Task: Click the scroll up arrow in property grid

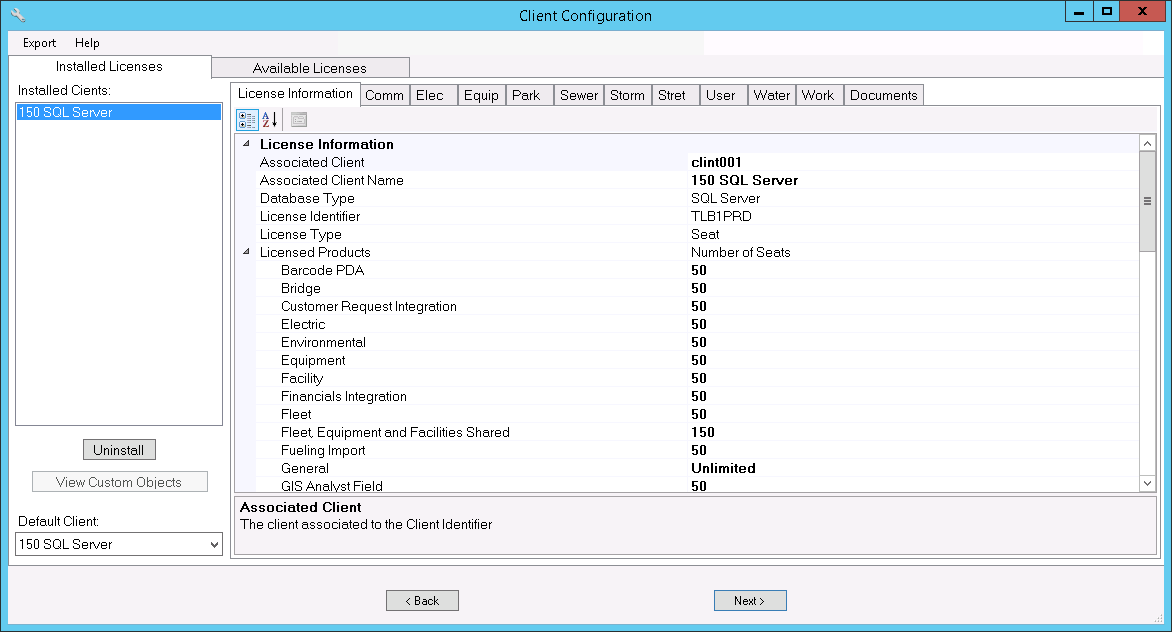Action: click(1147, 144)
